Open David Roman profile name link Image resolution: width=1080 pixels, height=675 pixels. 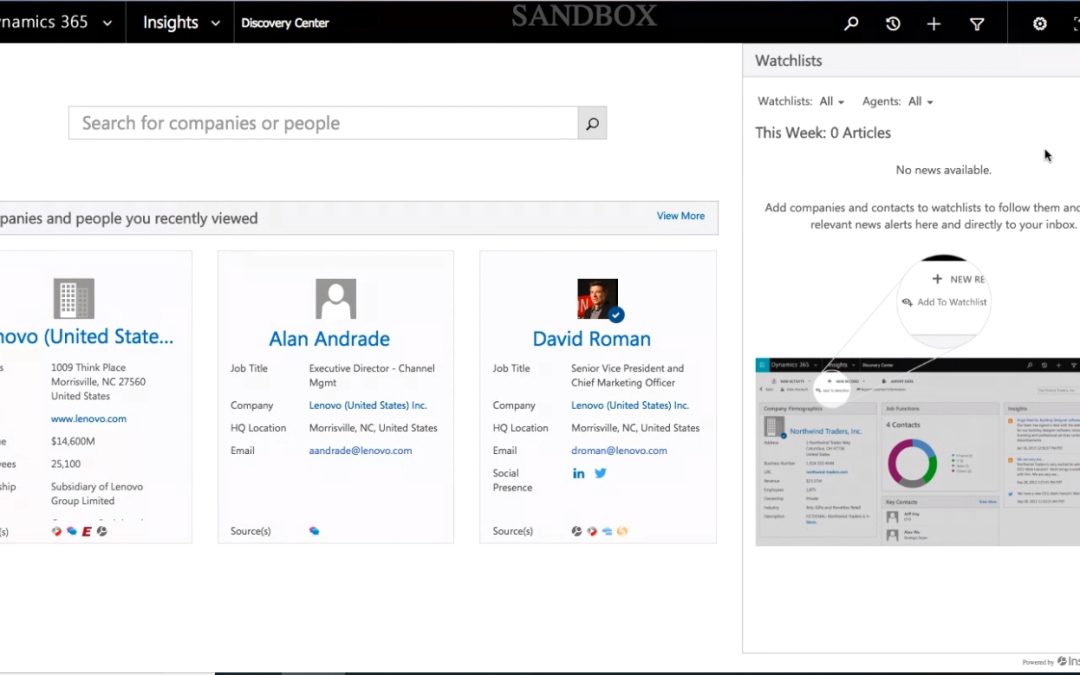(x=592, y=339)
